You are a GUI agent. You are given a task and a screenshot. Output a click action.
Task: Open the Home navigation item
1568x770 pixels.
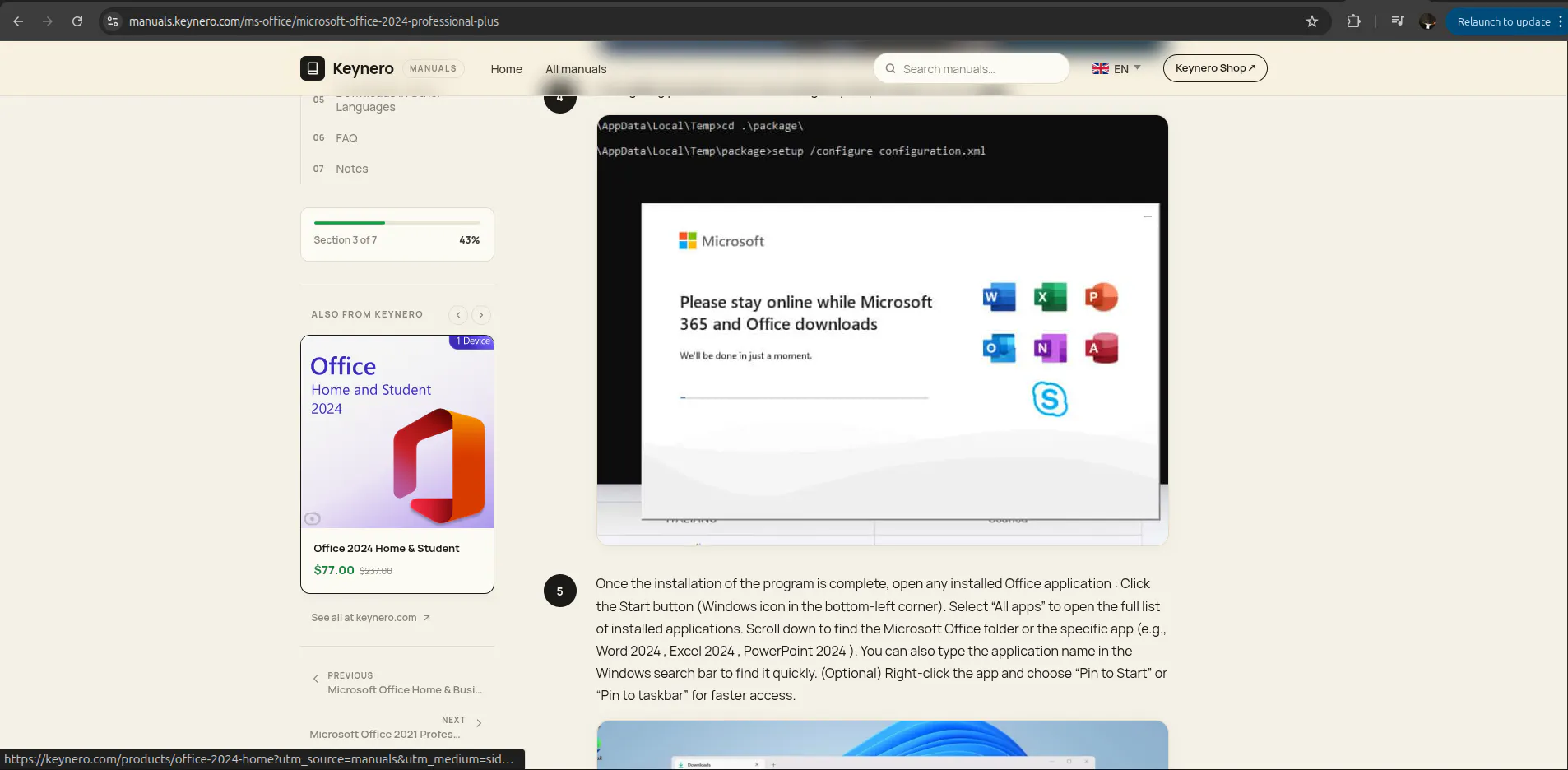pos(507,69)
